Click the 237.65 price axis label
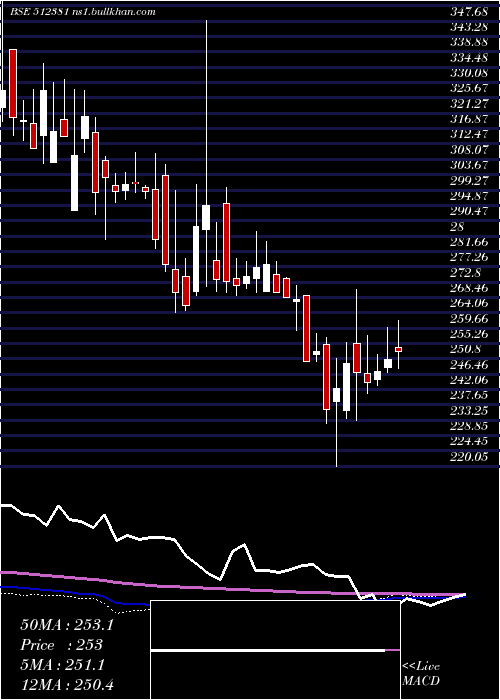Image resolution: width=500 pixels, height=700 pixels. [468, 395]
